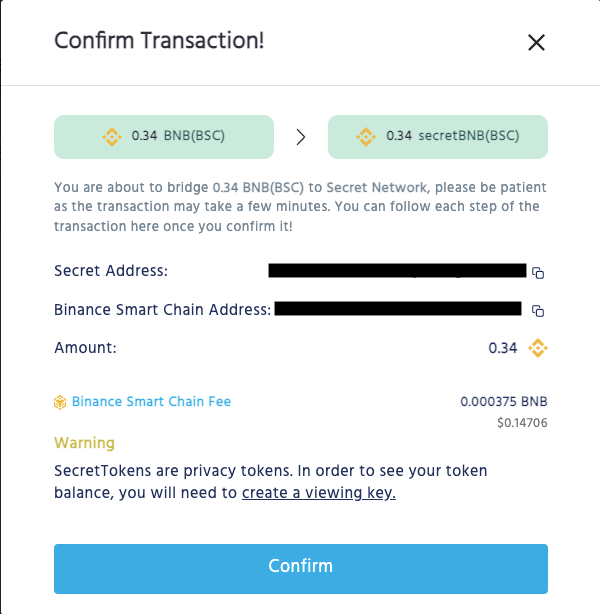Viewport: 600px width, 614px height.
Task: Click the Binance Smart Chain Fee link
Action: pos(151,402)
